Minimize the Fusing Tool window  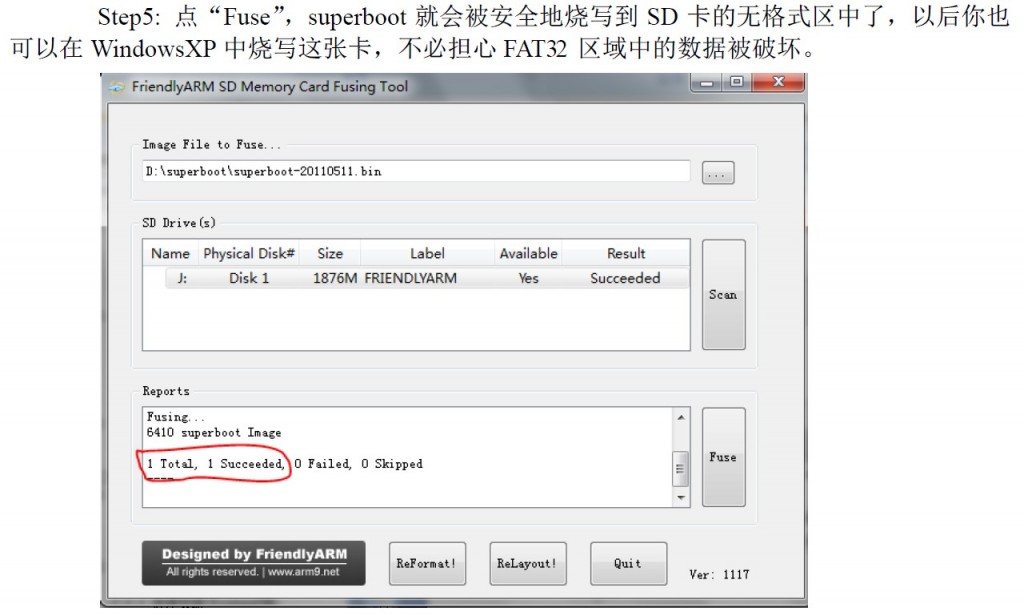[707, 83]
